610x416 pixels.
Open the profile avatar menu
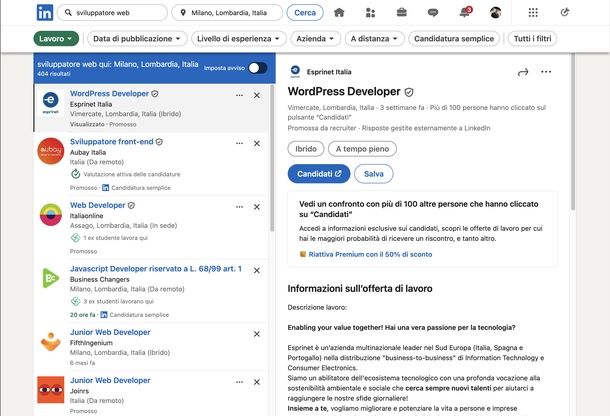tap(495, 12)
